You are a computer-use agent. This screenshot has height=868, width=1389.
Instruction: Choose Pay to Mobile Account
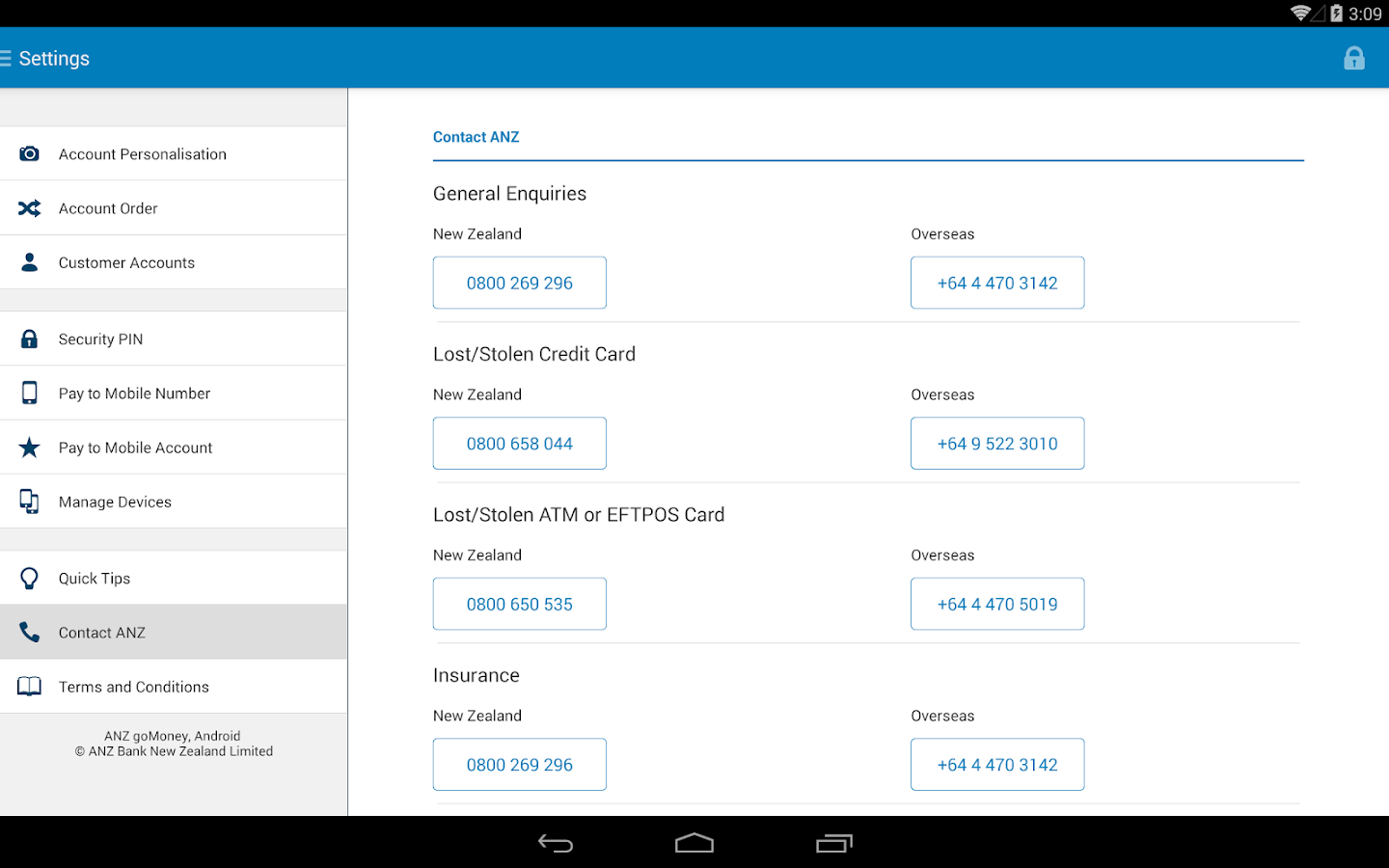[x=174, y=448]
